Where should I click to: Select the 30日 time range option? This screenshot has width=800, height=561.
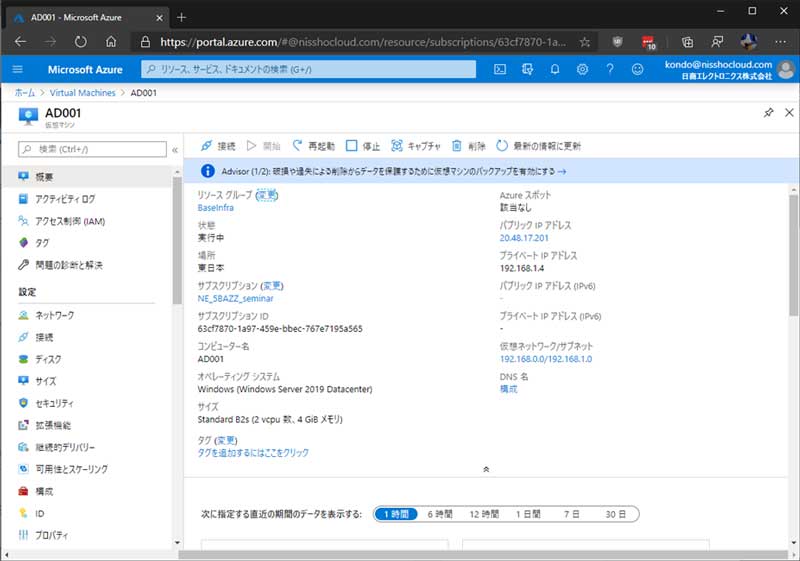(x=614, y=514)
